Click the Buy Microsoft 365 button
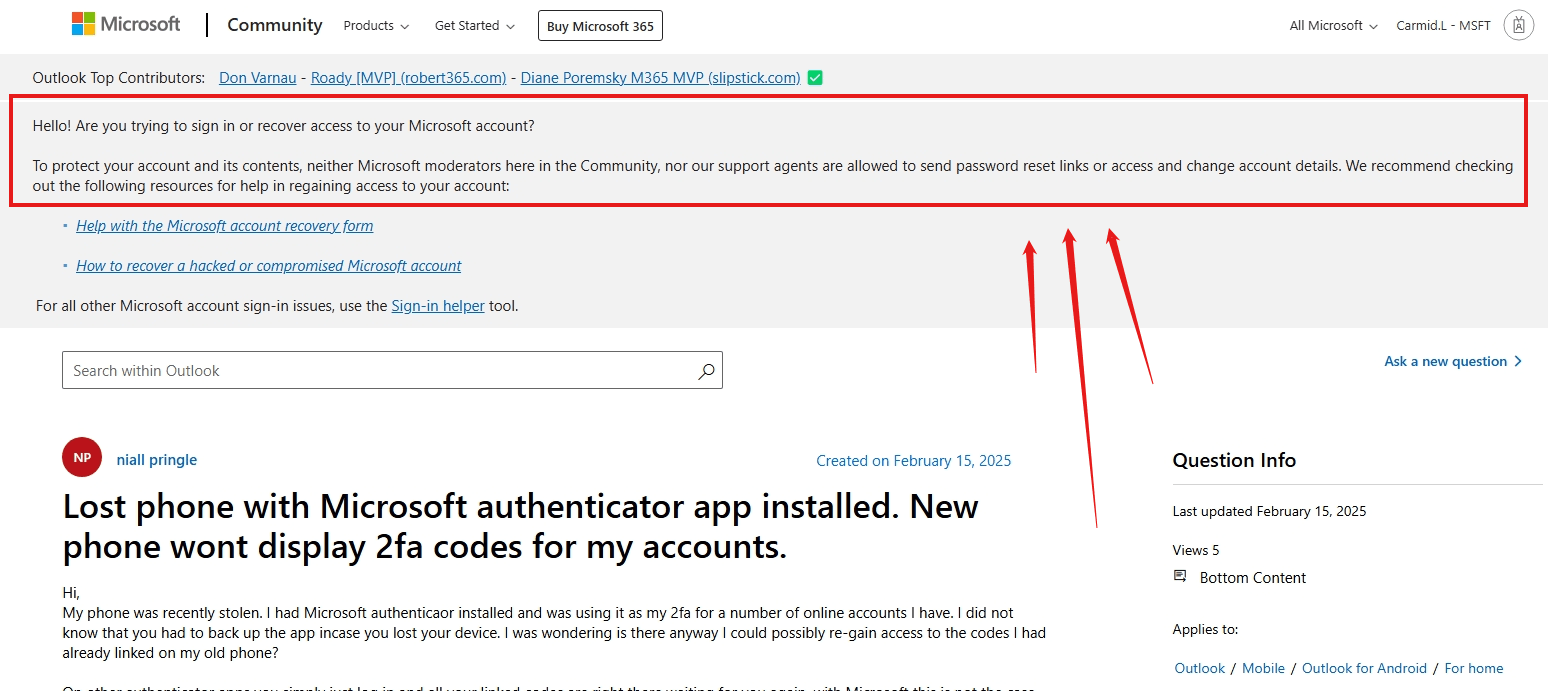Viewport: 1548px width, 691px height. [x=600, y=26]
